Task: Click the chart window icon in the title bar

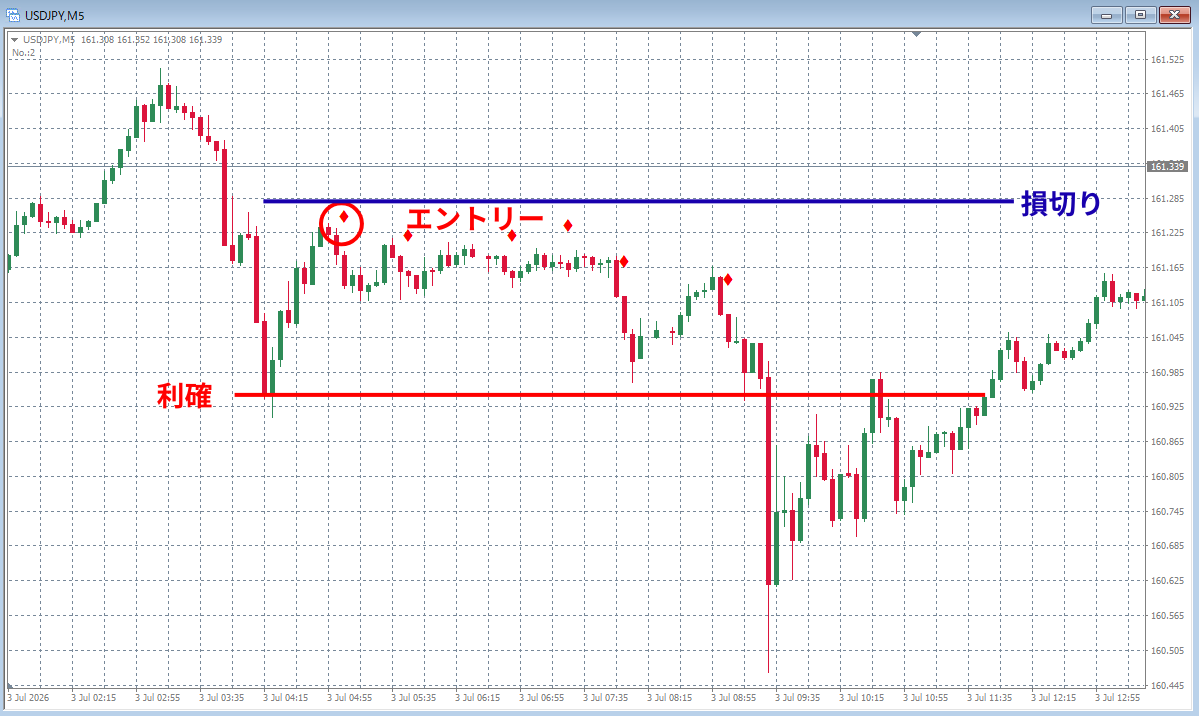Action: 13,15
